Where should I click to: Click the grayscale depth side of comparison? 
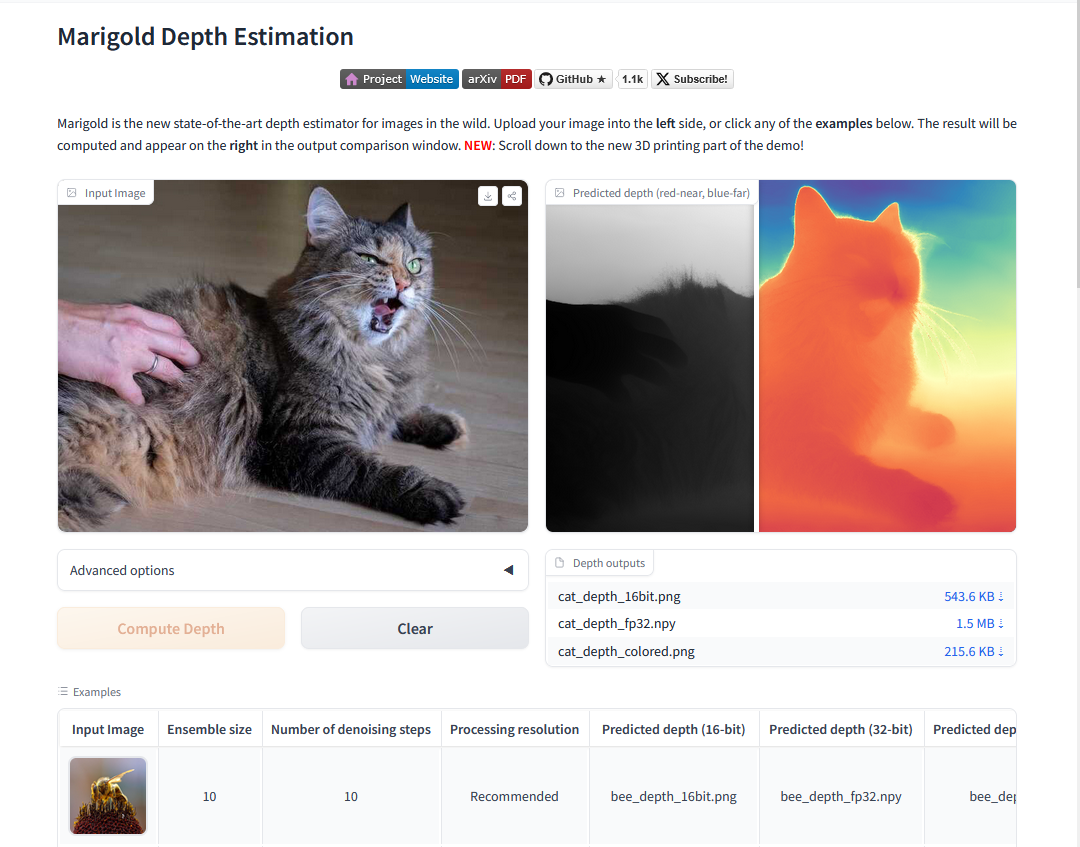(x=650, y=368)
